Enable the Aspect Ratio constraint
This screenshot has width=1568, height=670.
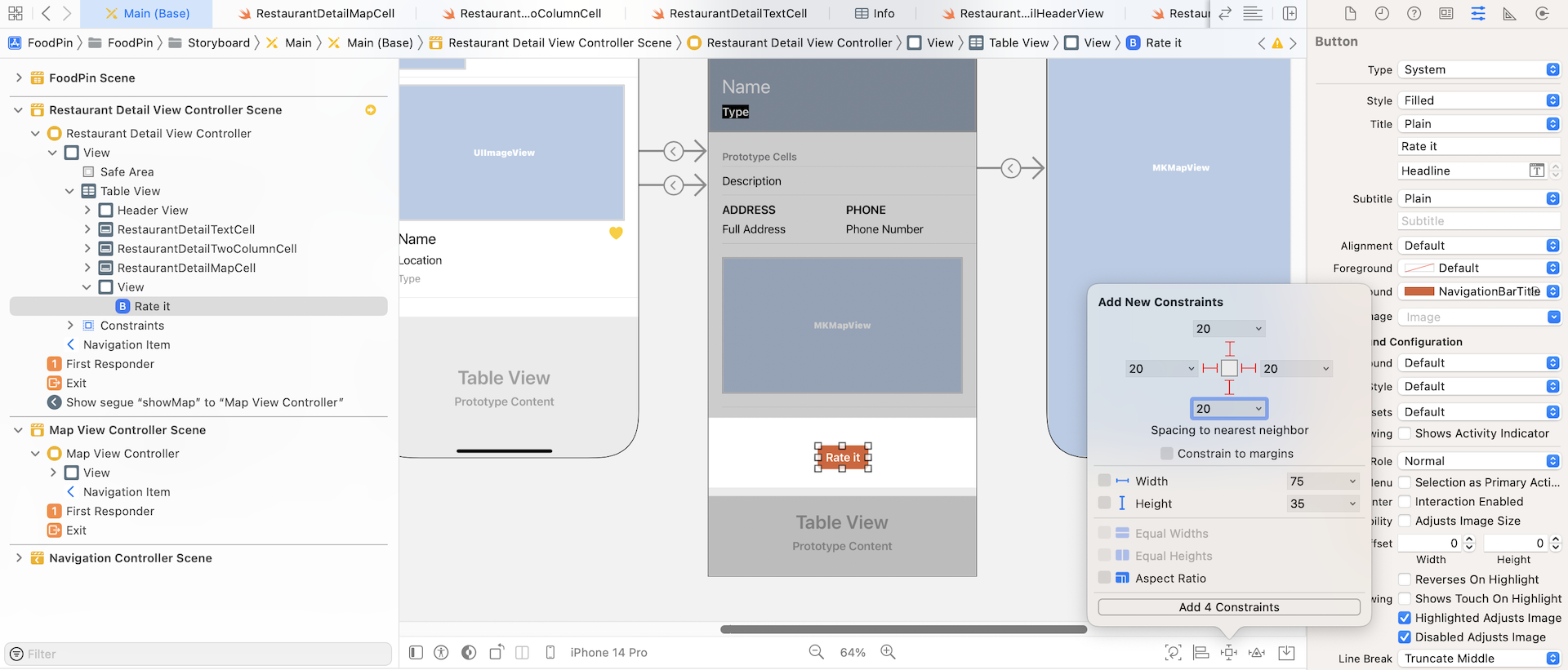point(1104,578)
